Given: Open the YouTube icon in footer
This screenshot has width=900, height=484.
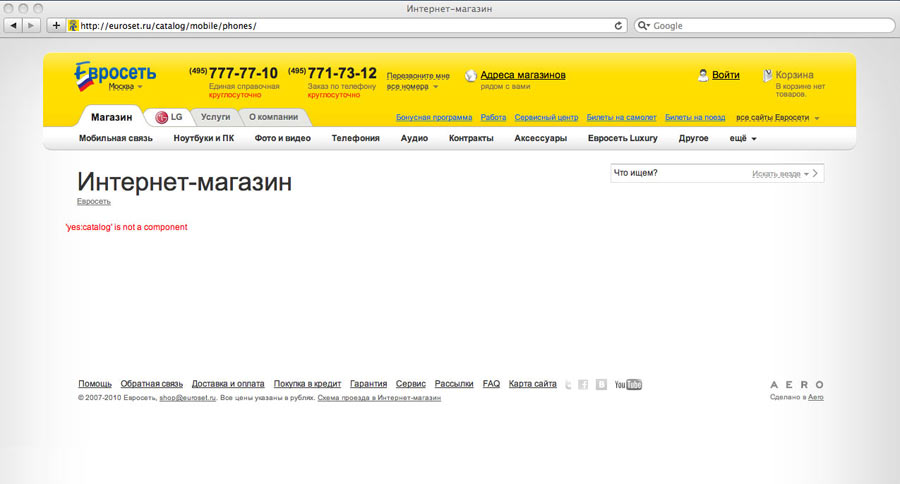Looking at the screenshot, I should (x=628, y=385).
